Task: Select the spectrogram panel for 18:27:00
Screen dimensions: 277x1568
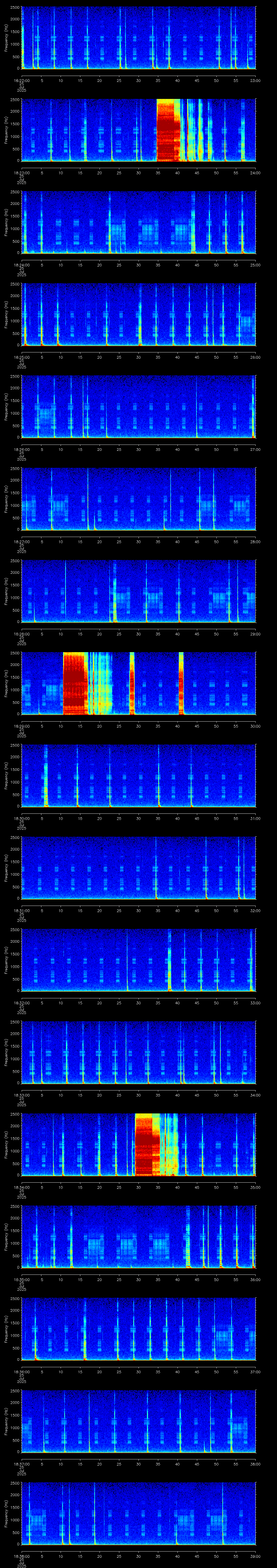Action: [139, 499]
